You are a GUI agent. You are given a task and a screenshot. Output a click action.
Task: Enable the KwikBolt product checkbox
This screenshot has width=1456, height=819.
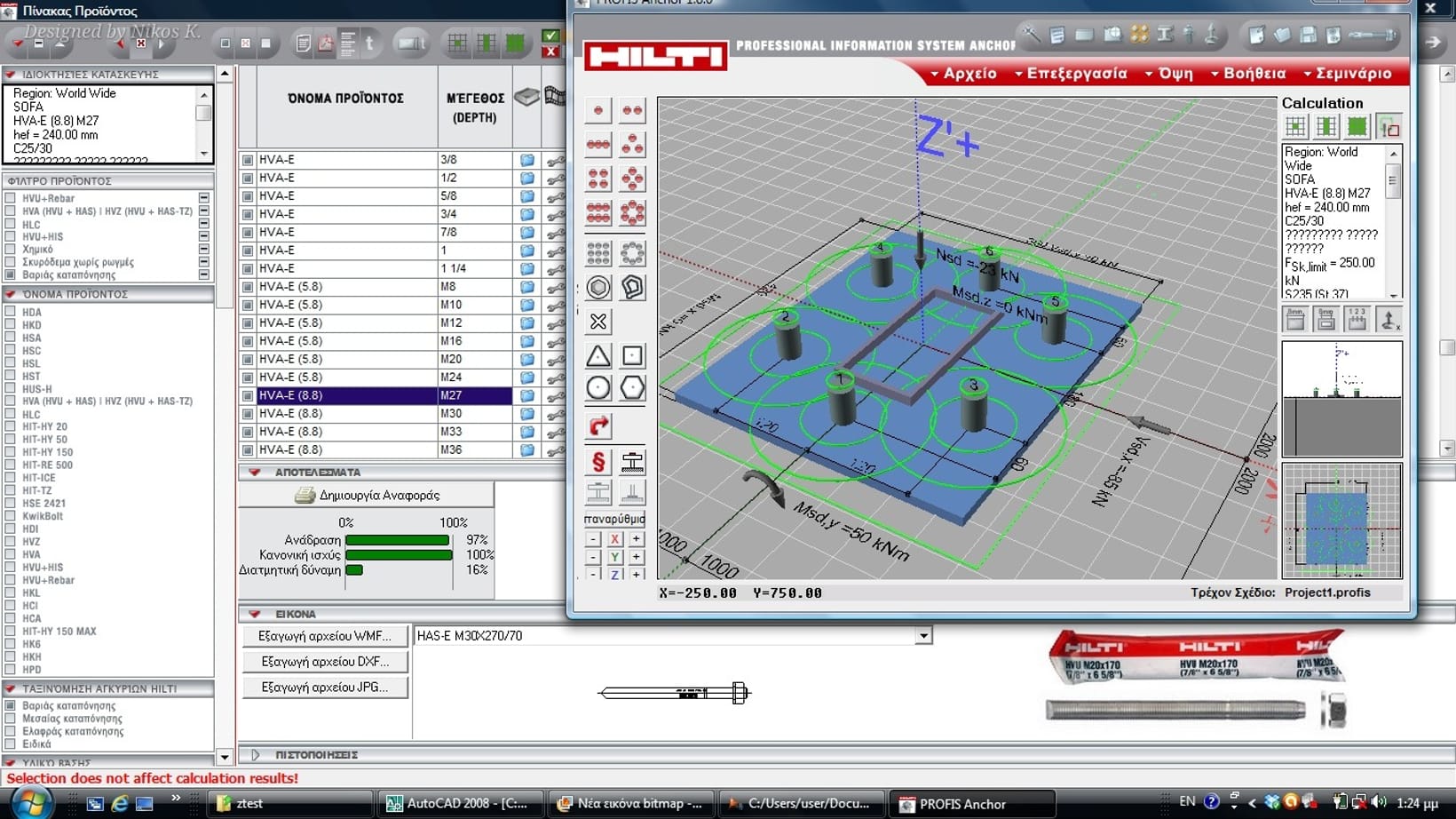click(x=11, y=516)
